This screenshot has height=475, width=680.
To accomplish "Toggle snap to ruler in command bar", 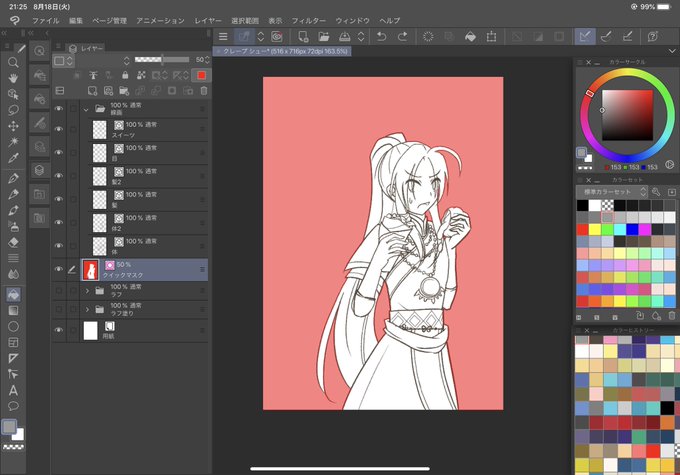I will 585,37.
